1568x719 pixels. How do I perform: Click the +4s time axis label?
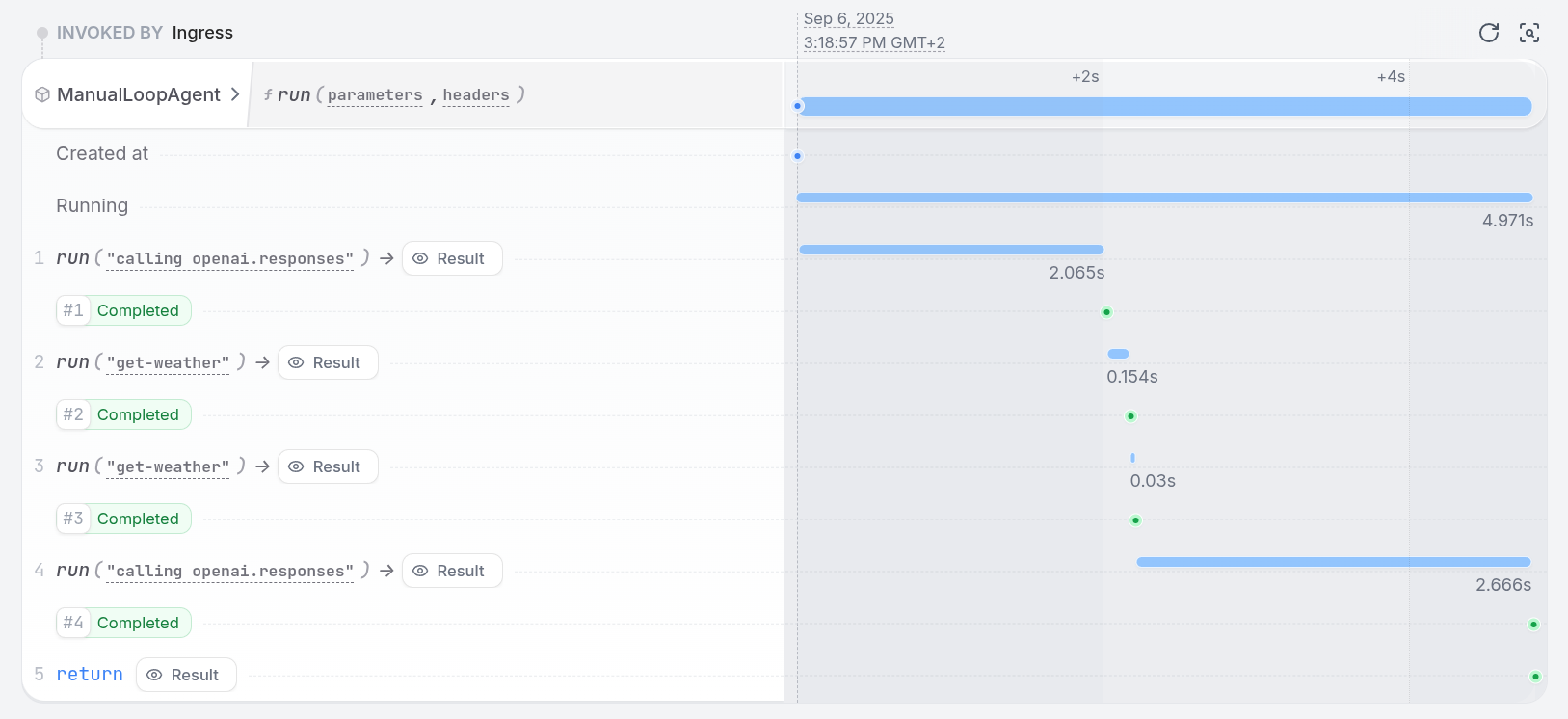tap(1391, 76)
